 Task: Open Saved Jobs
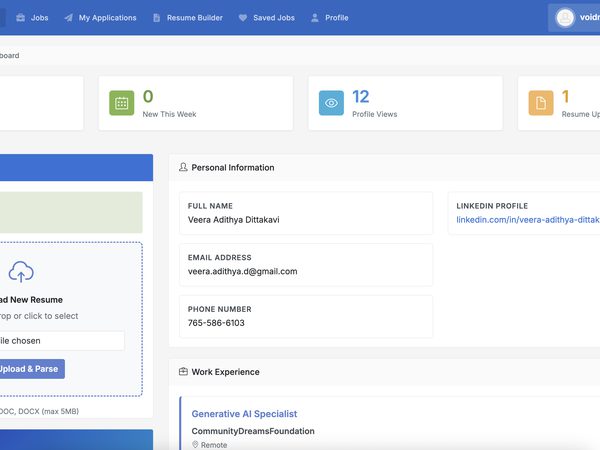[x=267, y=18]
